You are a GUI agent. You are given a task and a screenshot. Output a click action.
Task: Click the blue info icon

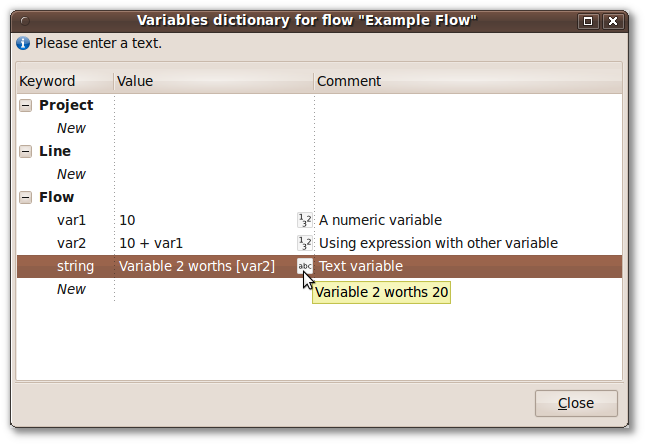tap(23, 43)
